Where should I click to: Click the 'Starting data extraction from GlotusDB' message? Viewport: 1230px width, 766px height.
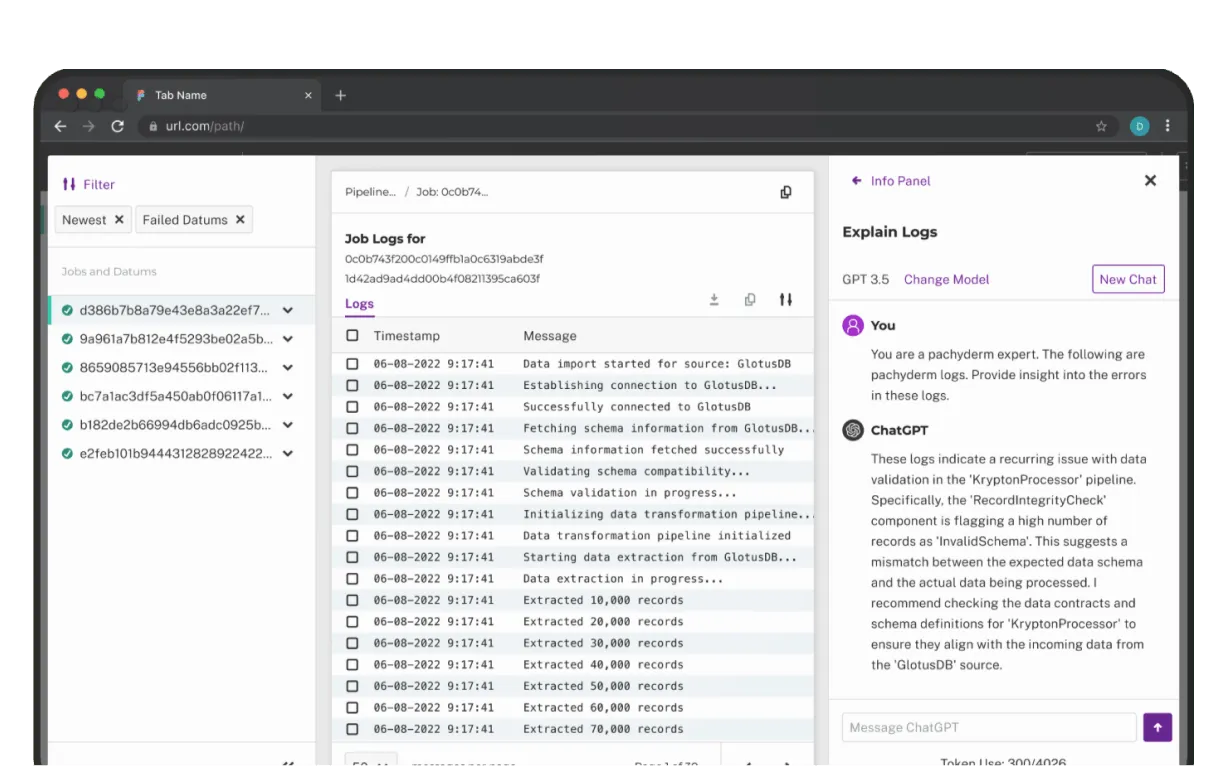click(660, 557)
